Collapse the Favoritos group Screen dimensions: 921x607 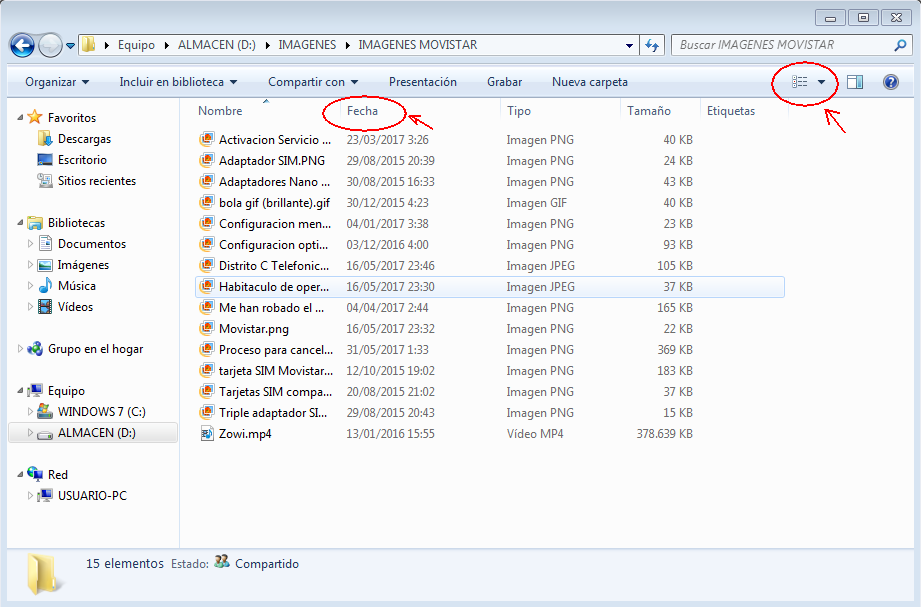[20, 118]
